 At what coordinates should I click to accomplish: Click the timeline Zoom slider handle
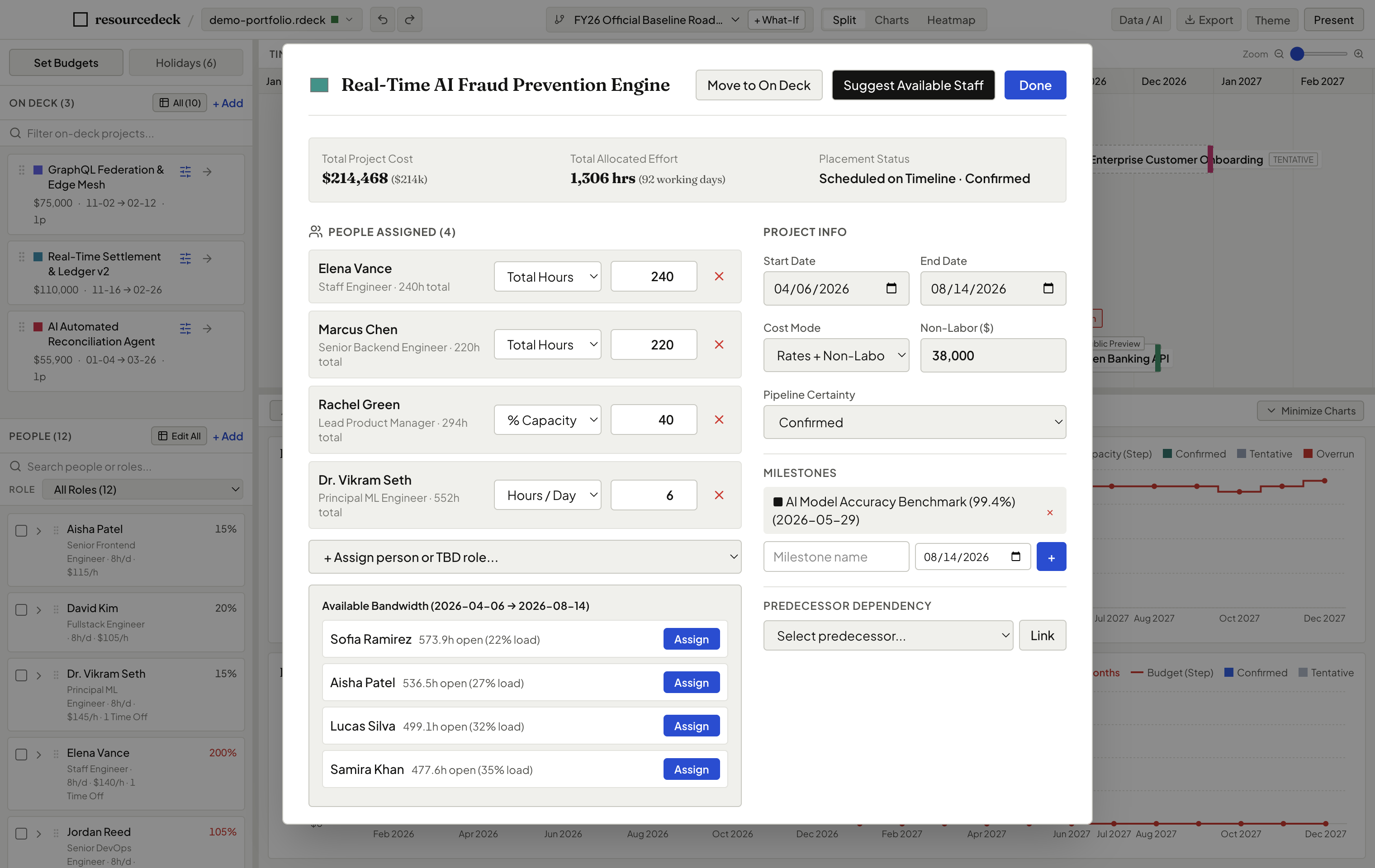[1297, 54]
